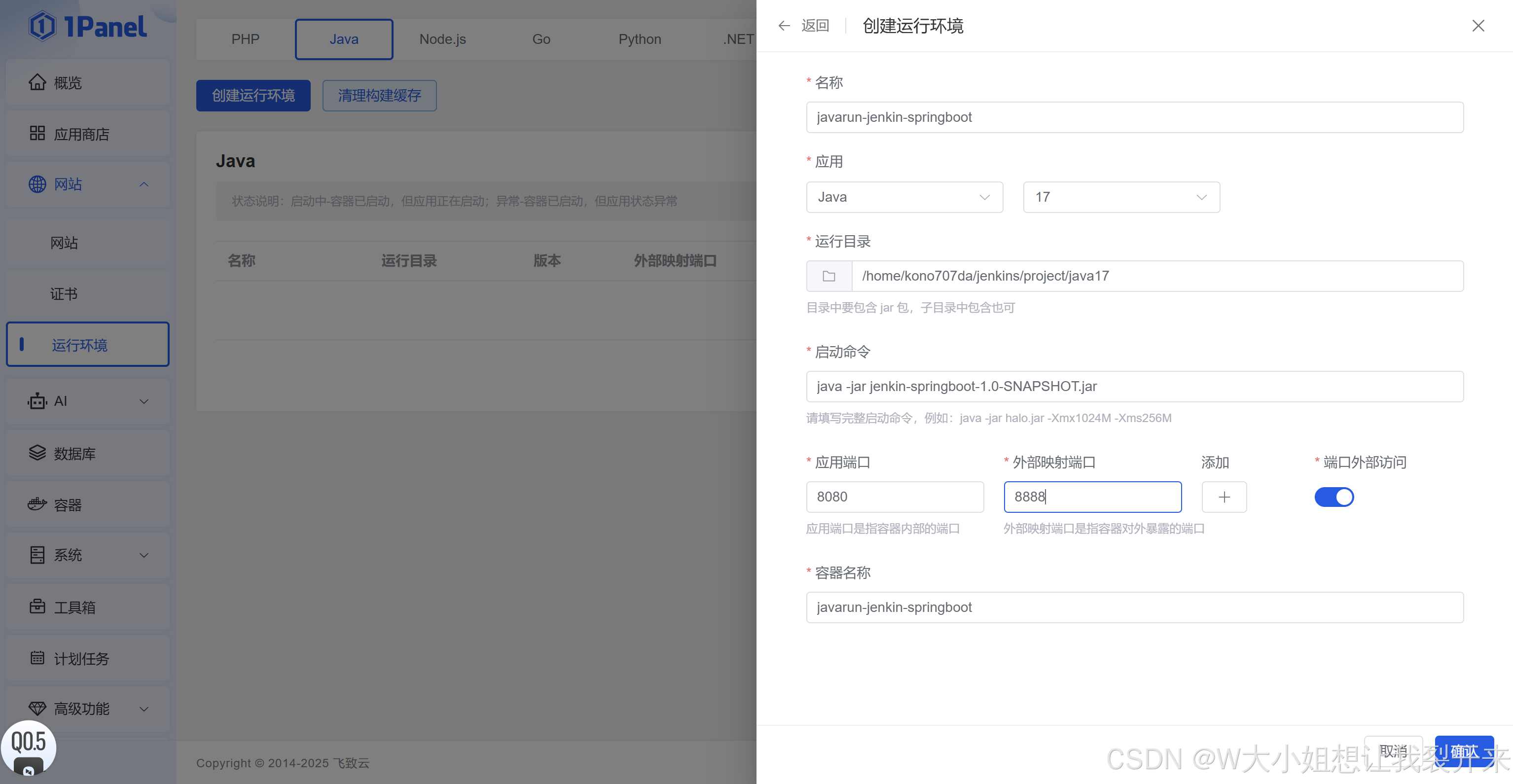Click the 创建运行环境 button
This screenshot has height=784, width=1513.
[x=253, y=95]
